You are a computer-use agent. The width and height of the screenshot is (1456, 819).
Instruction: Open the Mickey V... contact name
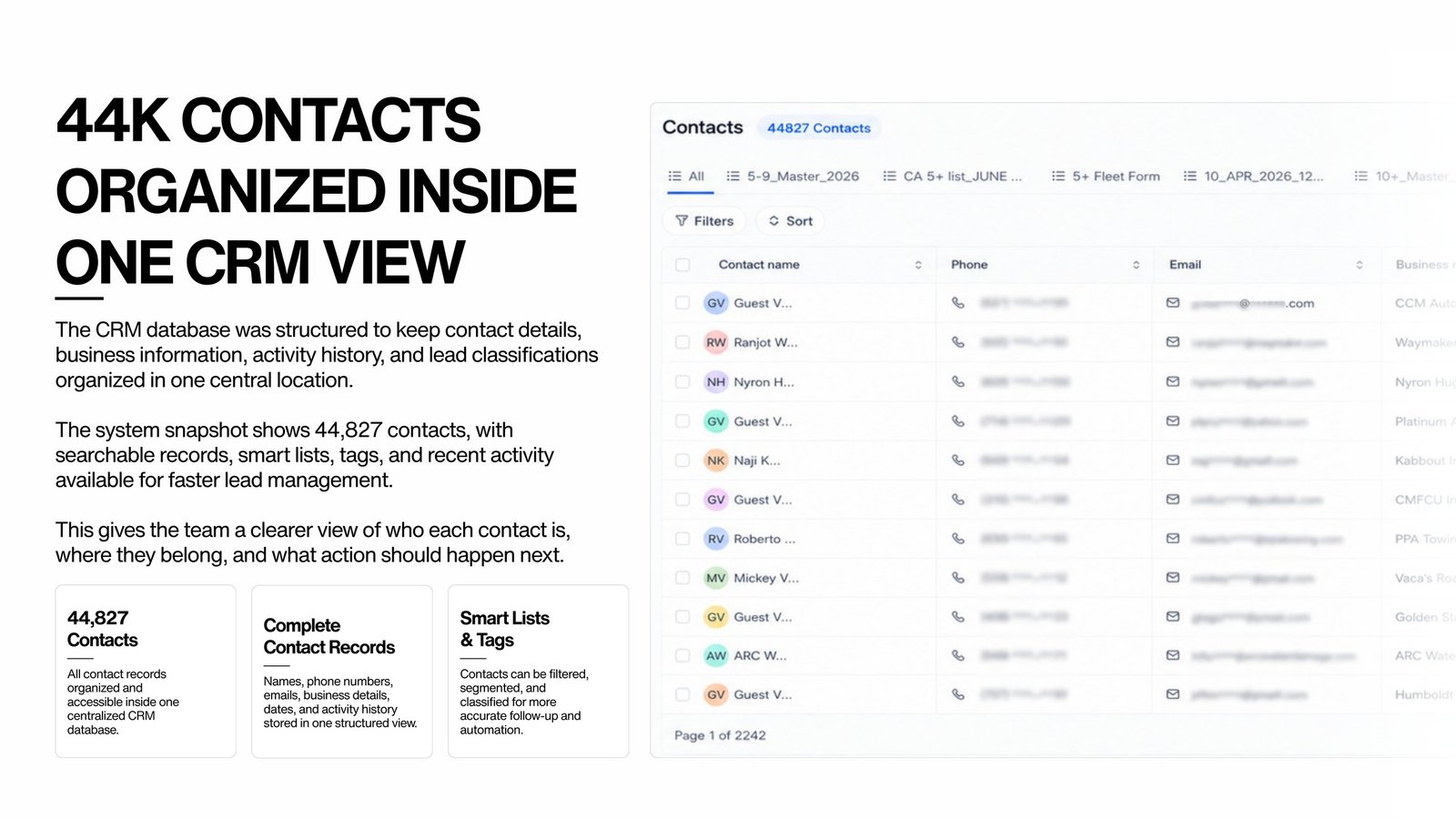coord(766,578)
